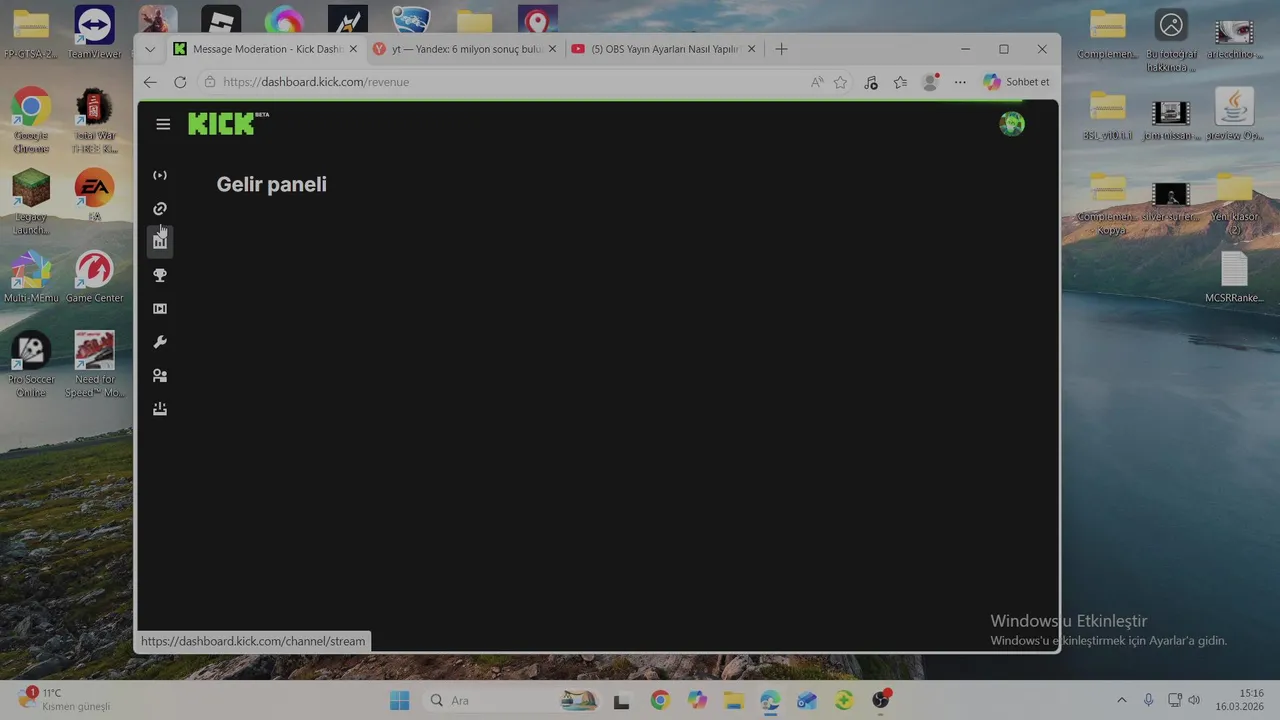
Task: Open the community people sidebar icon
Action: coord(160,376)
